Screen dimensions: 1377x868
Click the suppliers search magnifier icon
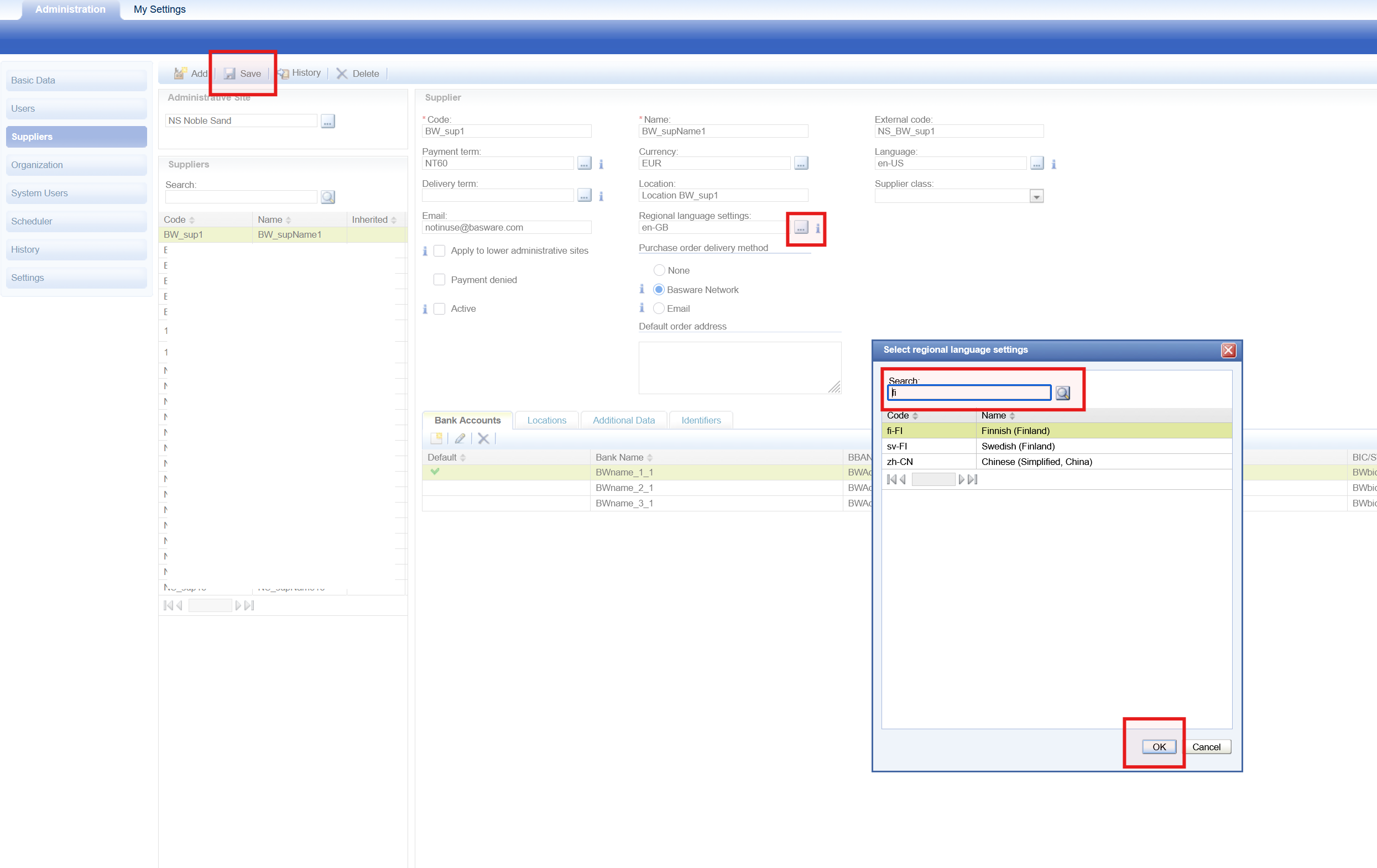pyautogui.click(x=328, y=197)
